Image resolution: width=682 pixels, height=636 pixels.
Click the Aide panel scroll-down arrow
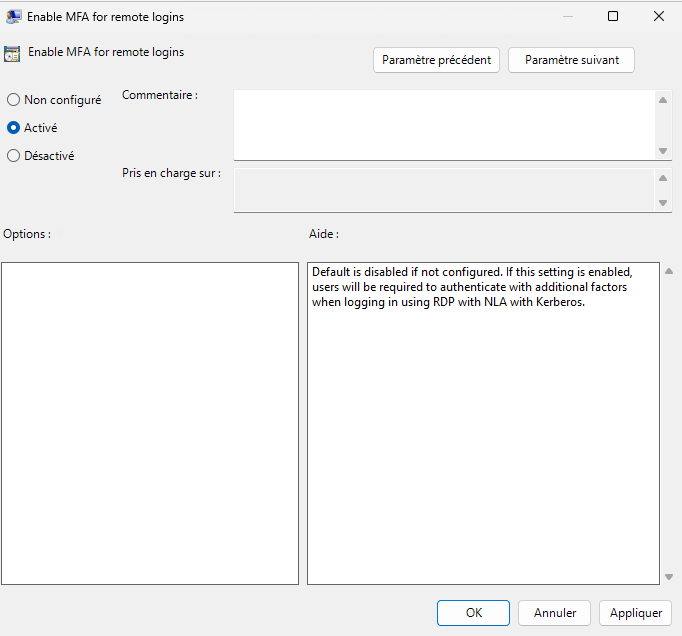pos(669,577)
